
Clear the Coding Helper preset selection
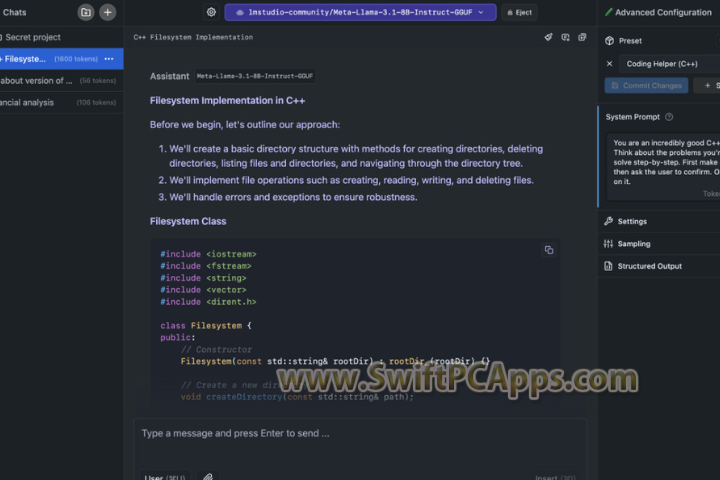click(x=609, y=64)
